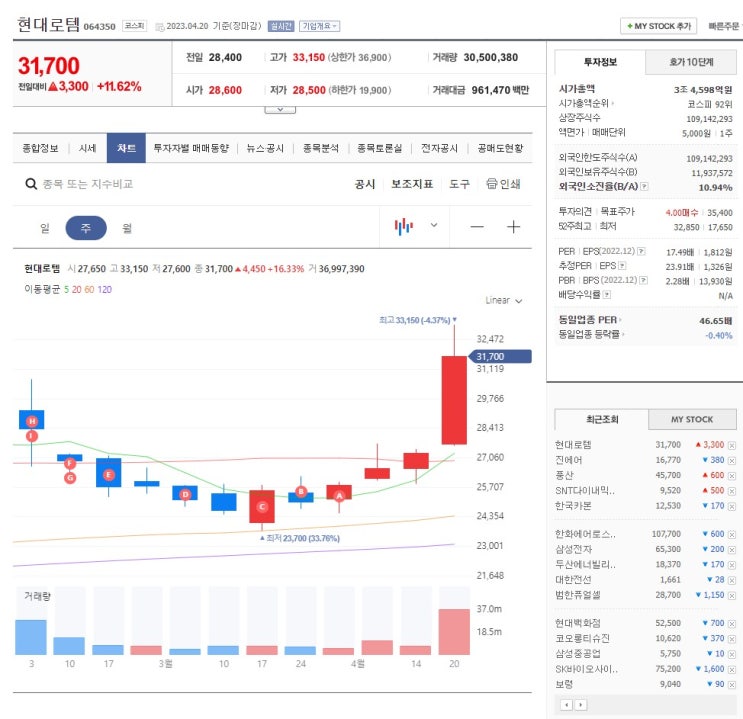Click the search field 종목 또는 지수비교
743x719 pixels.
(88, 184)
